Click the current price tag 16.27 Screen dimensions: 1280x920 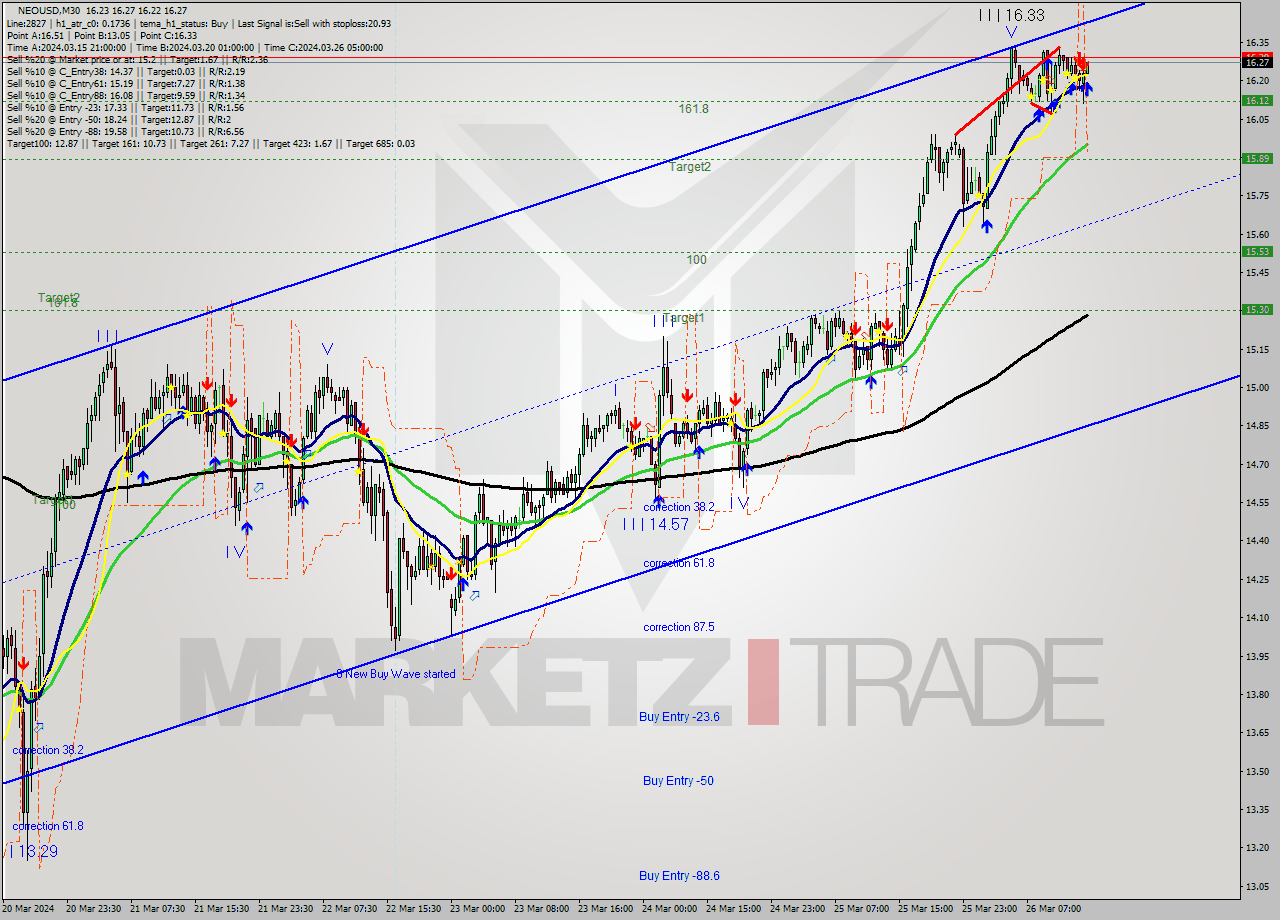click(x=1257, y=62)
